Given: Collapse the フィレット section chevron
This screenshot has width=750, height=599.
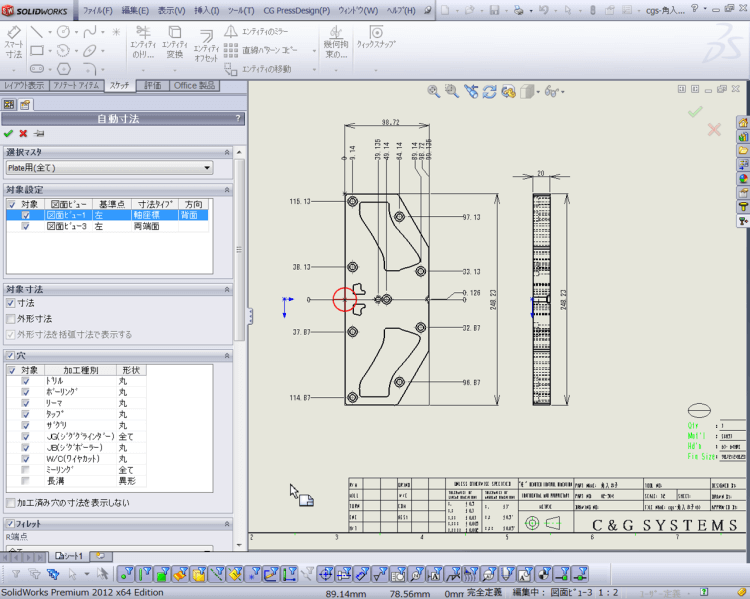Looking at the screenshot, I should point(227,524).
